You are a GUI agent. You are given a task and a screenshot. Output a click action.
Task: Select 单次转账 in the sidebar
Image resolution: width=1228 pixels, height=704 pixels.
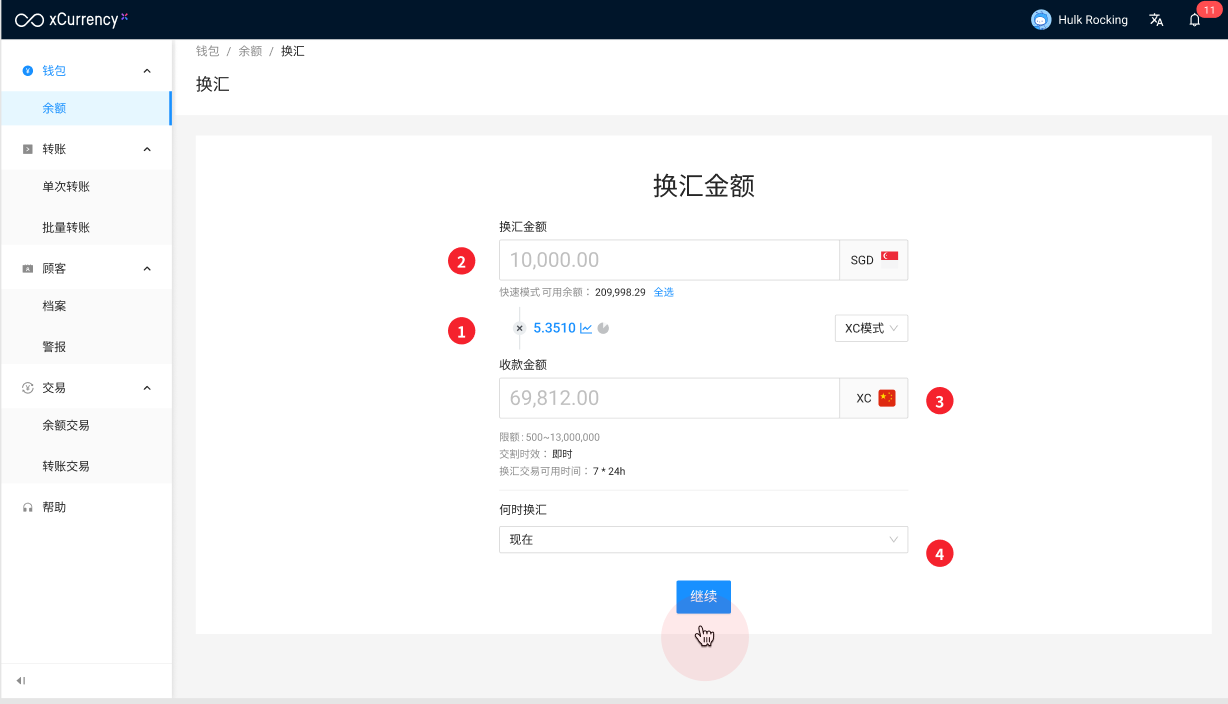[x=66, y=187]
